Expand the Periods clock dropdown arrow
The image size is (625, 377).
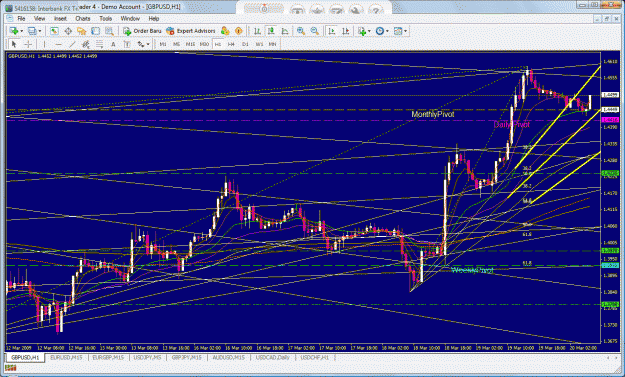click(387, 31)
